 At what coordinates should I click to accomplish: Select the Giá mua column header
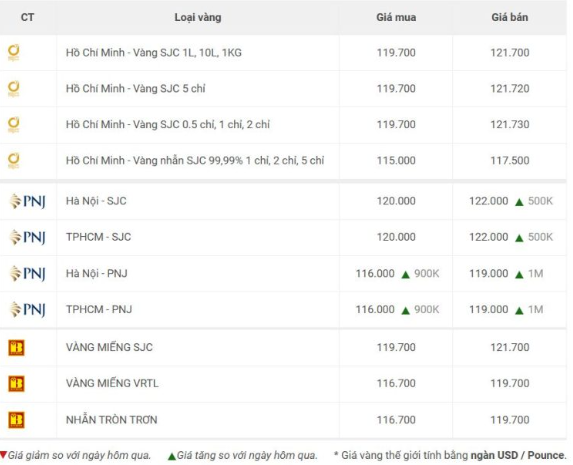coord(396,17)
